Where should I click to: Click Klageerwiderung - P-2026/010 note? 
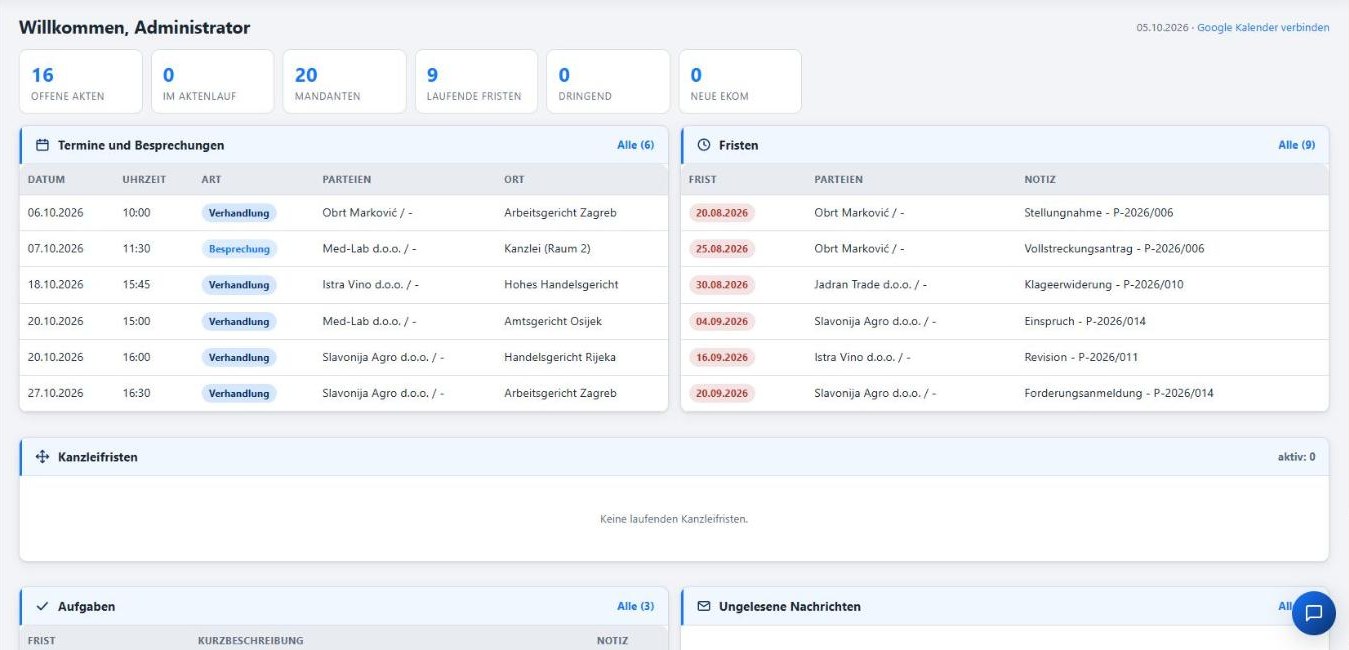[x=1104, y=285]
